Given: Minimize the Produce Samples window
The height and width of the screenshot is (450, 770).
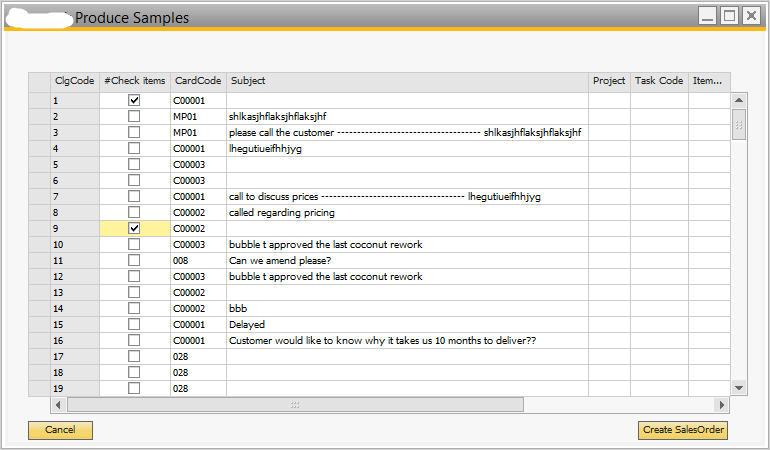Looking at the screenshot, I should (707, 16).
